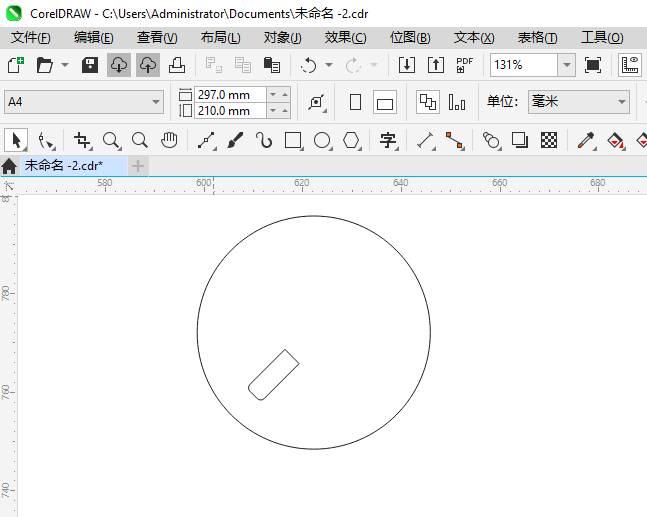Image resolution: width=647 pixels, height=517 pixels.
Task: Select the Shape edit tool
Action: click(46, 140)
